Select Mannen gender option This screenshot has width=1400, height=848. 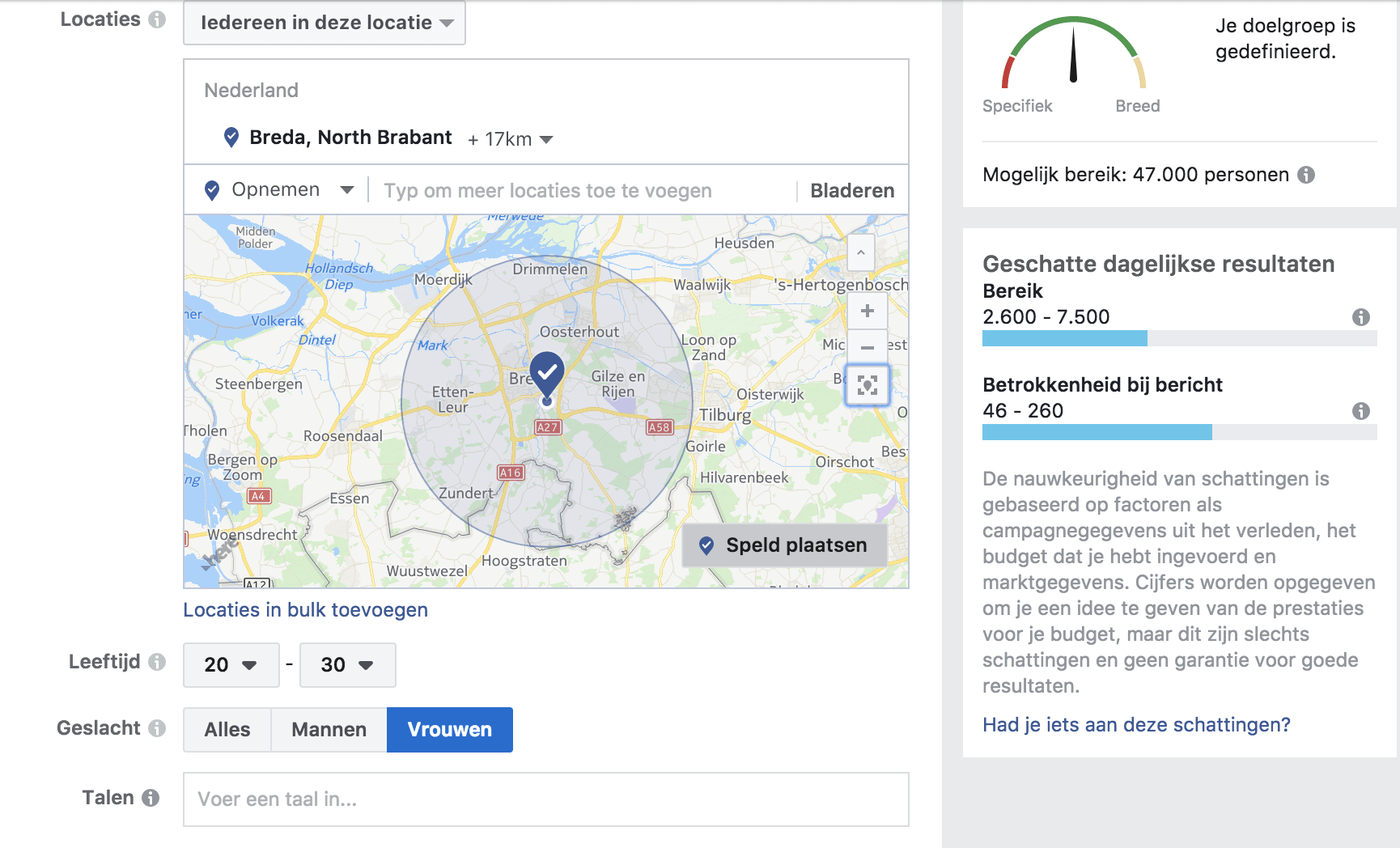(x=329, y=730)
